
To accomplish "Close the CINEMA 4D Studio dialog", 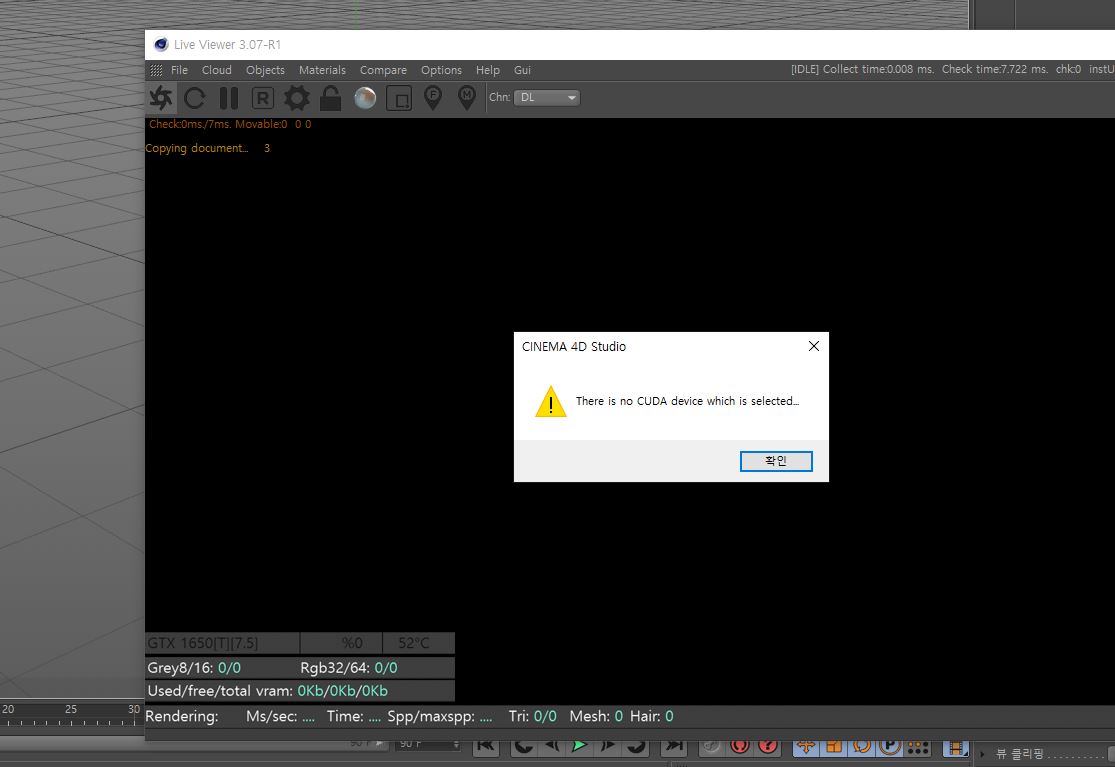I will pos(813,346).
